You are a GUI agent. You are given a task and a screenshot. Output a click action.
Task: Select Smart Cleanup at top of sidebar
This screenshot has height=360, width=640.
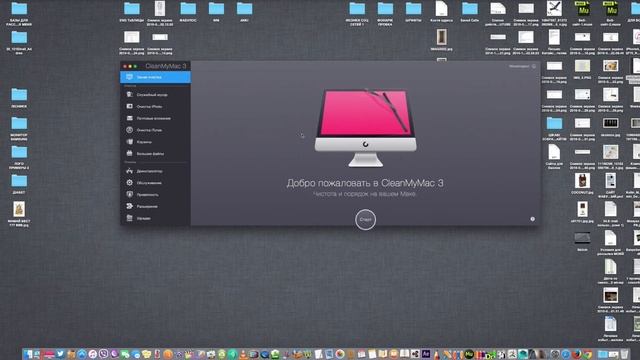point(155,77)
